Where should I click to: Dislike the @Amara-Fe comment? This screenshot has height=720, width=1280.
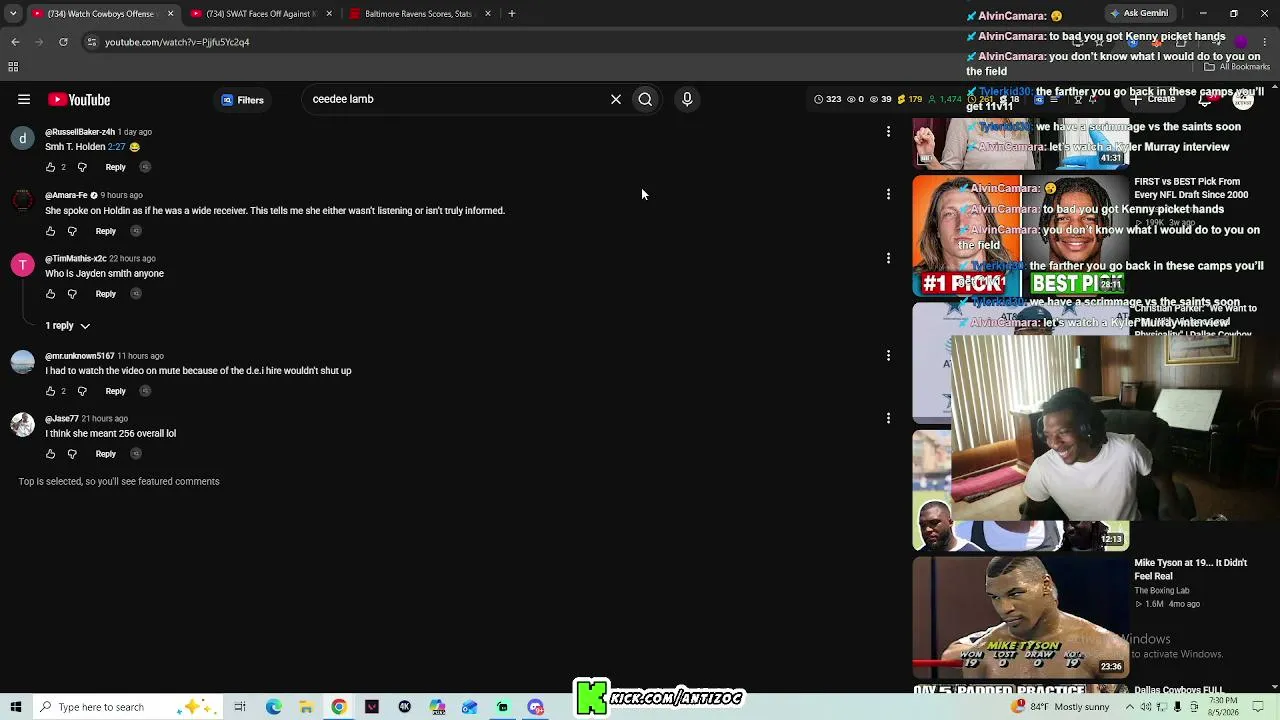pyautogui.click(x=72, y=231)
